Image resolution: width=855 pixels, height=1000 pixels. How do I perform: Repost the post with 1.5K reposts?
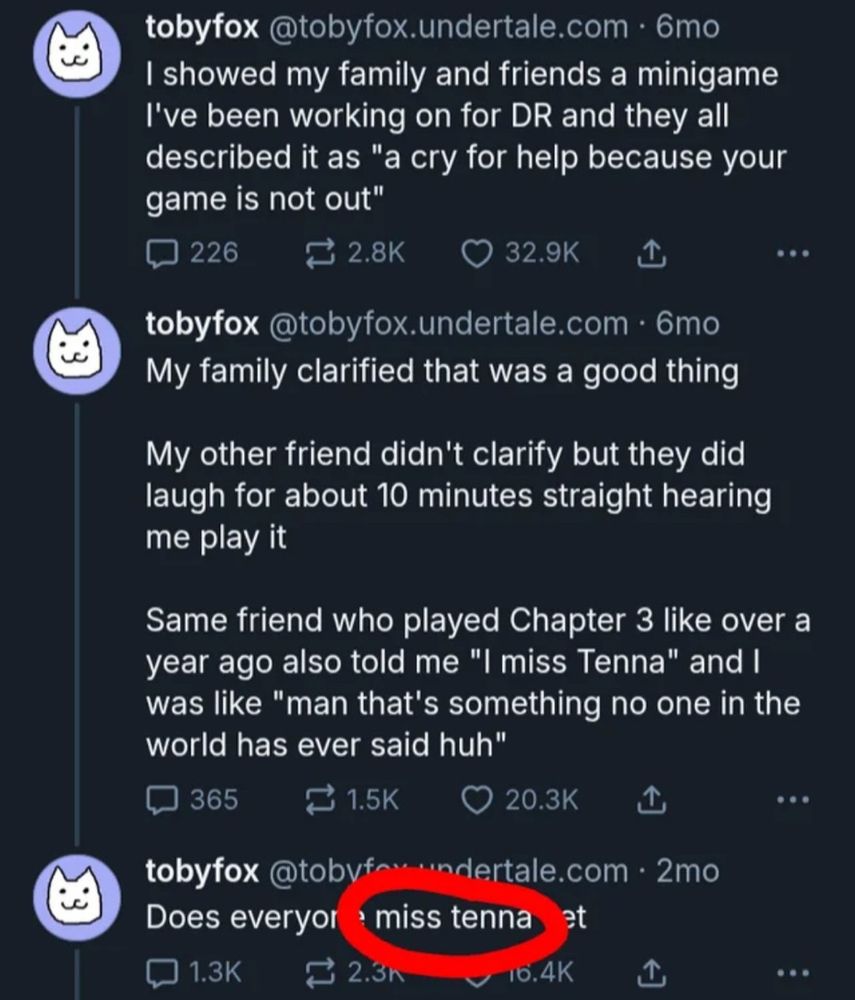[353, 800]
